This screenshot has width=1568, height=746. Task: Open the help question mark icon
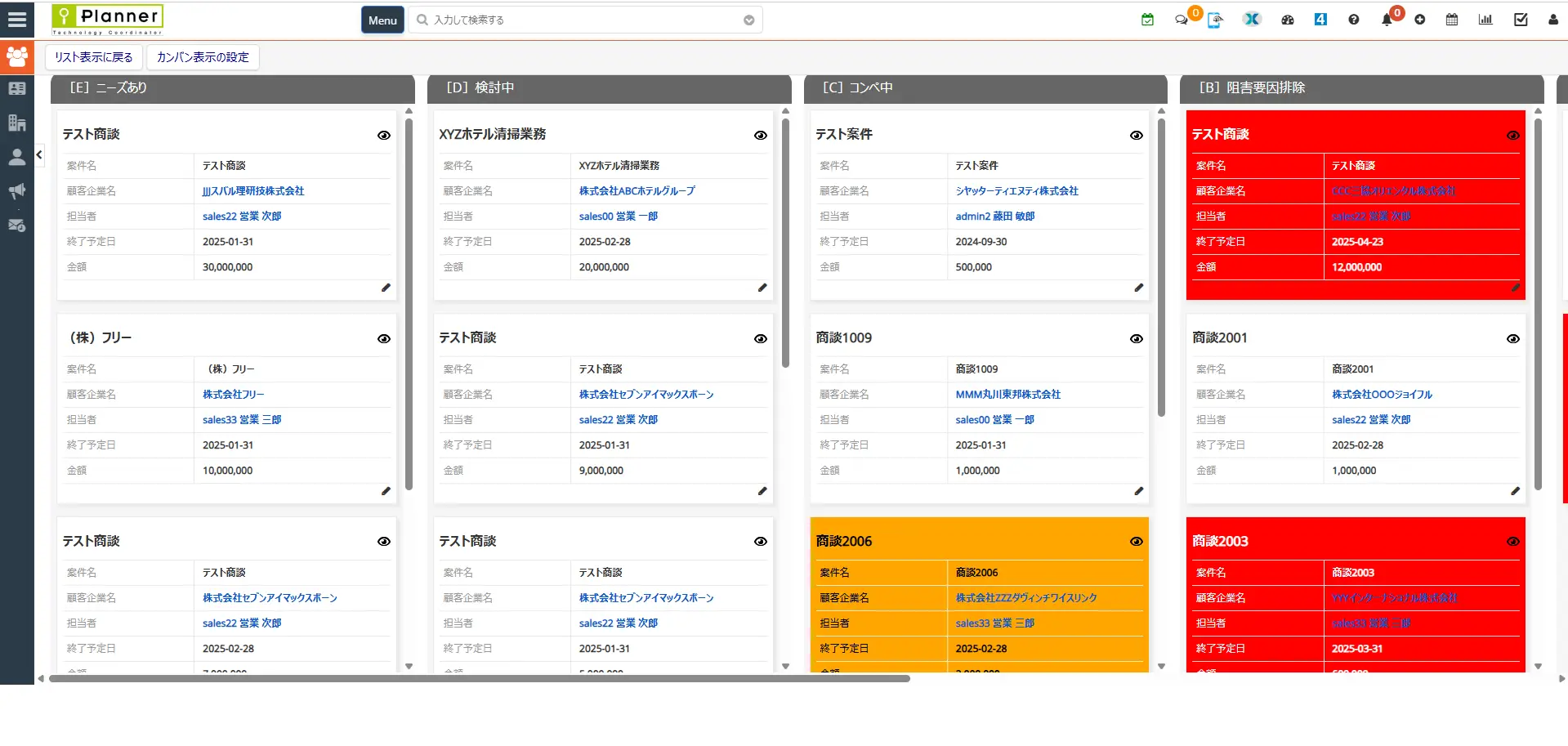[x=1354, y=20]
